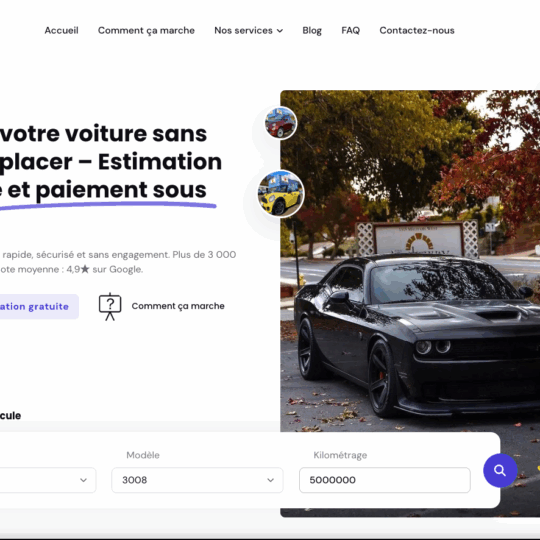Open the FAQ page link
Screen dimensions: 540x540
(351, 30)
